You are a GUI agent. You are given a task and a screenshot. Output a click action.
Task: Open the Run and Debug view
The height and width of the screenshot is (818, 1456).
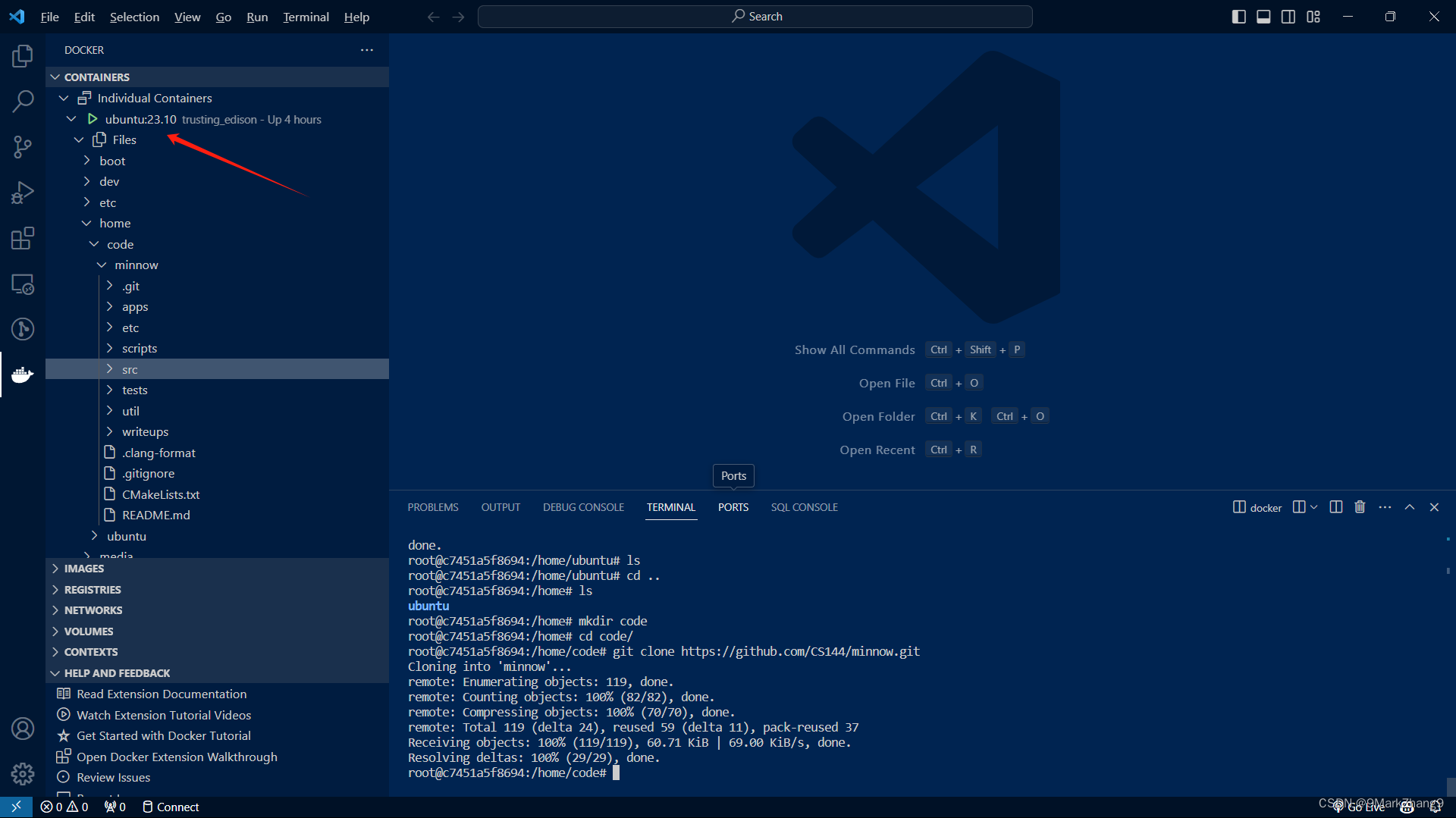[23, 193]
